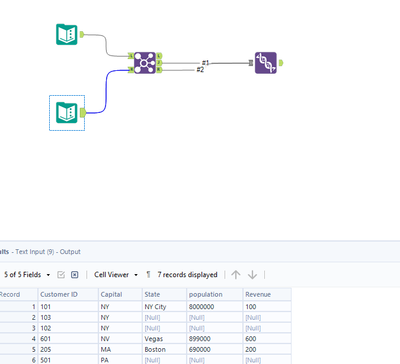This screenshot has height=364, width=400.
Task: Click the up arrow in the results toolbar
Action: click(x=236, y=275)
